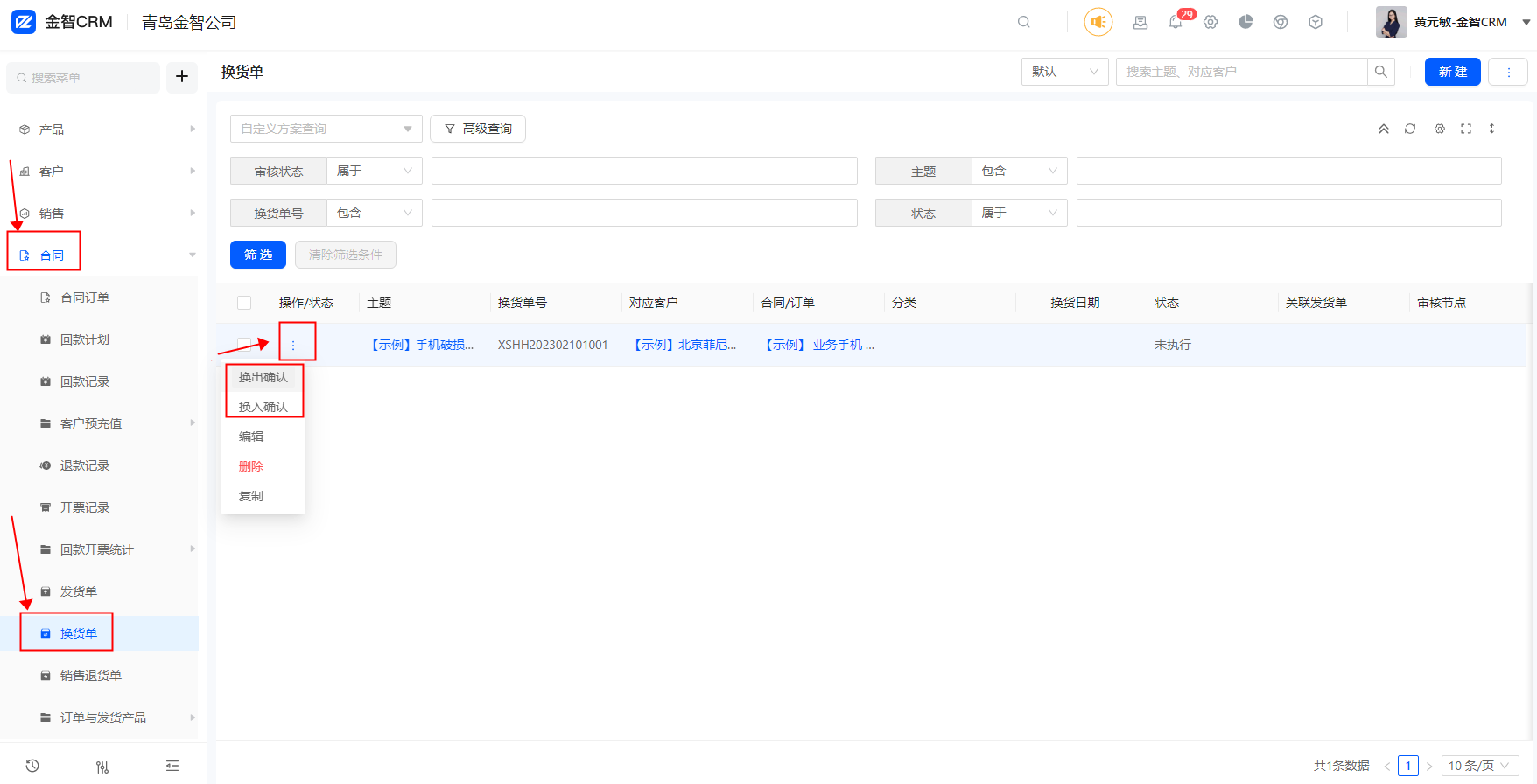Open 主题 operator dropdown 包含
Viewport: 1537px width, 784px height.
[x=1020, y=171]
